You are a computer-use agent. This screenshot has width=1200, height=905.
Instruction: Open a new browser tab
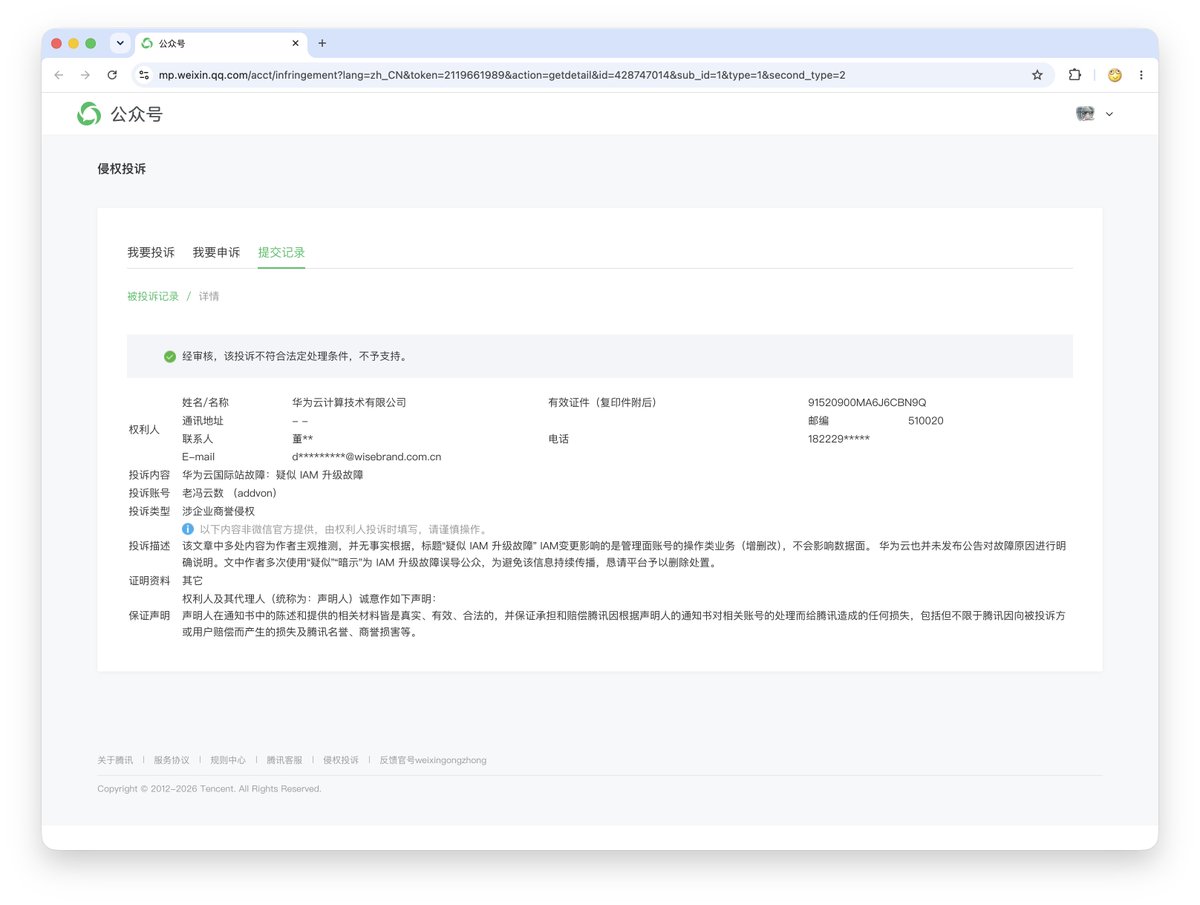coord(322,43)
